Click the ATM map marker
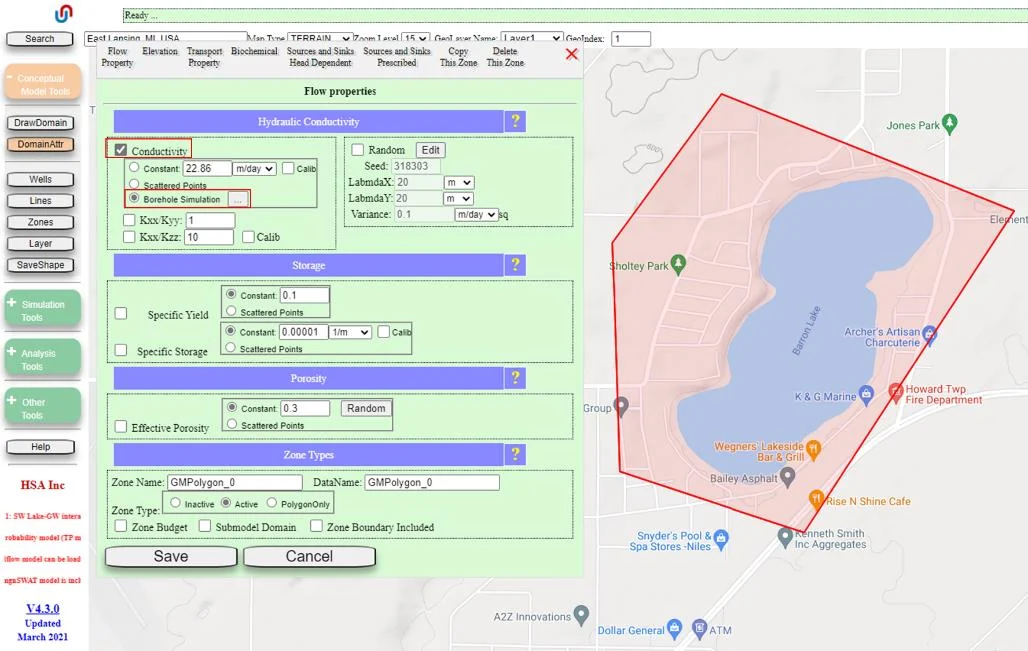 click(700, 629)
